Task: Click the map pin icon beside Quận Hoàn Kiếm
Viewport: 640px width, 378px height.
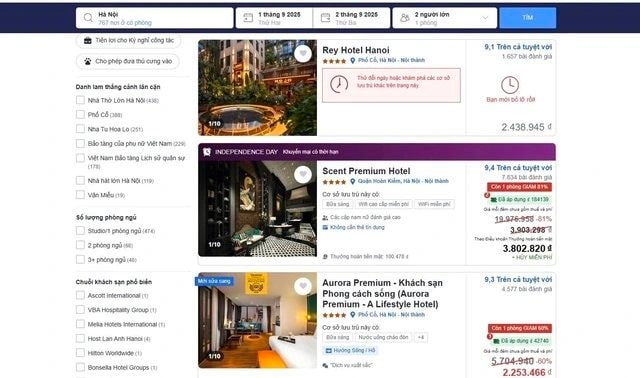Action: click(x=353, y=181)
